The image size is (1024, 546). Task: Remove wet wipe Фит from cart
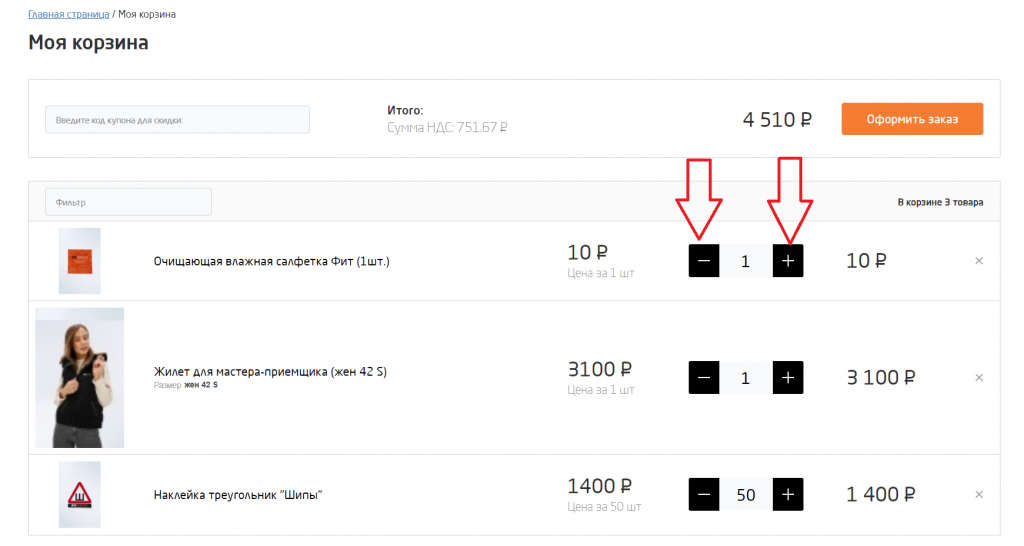point(979,261)
